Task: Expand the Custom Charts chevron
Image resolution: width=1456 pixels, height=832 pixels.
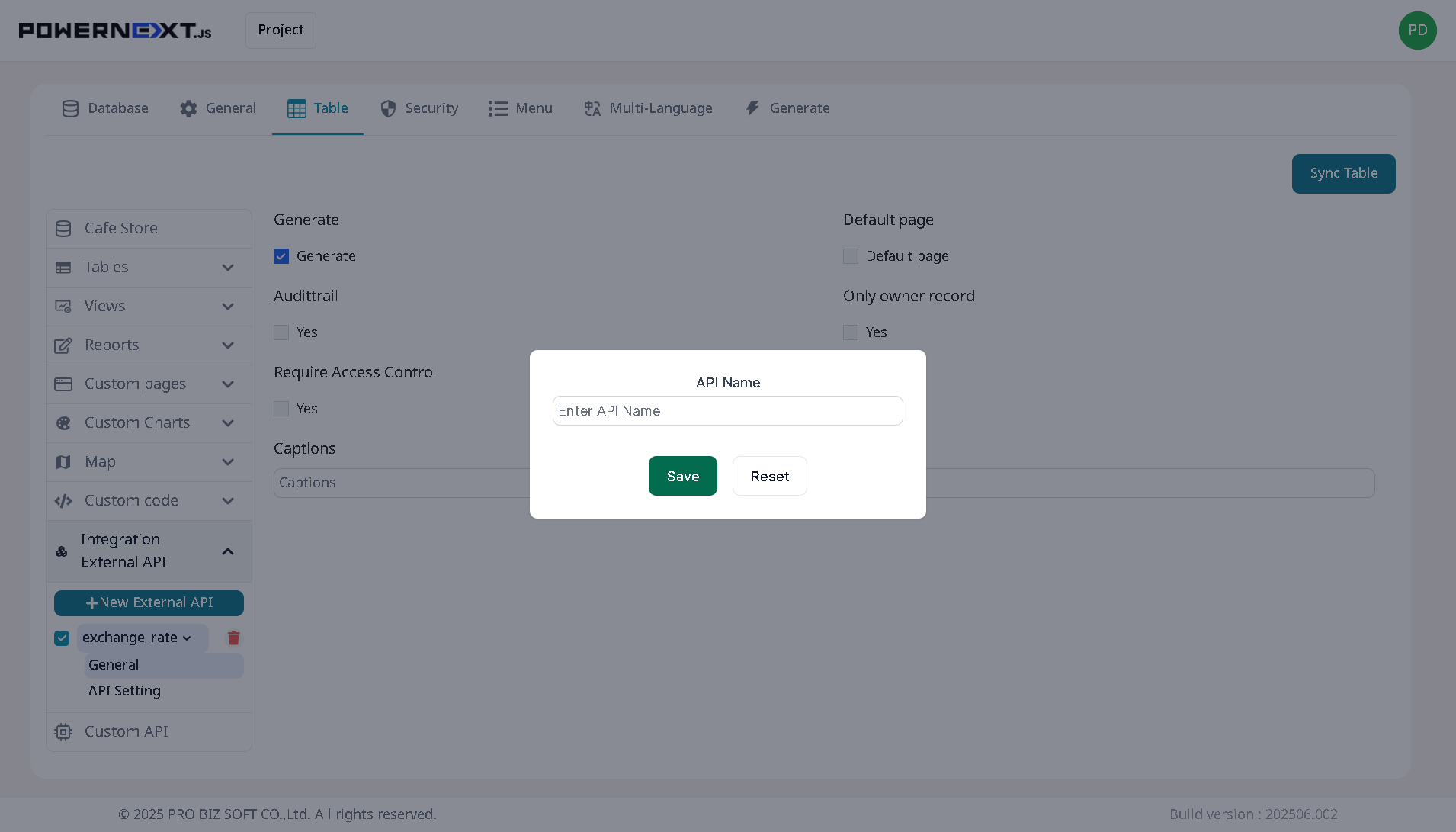Action: 227,423
